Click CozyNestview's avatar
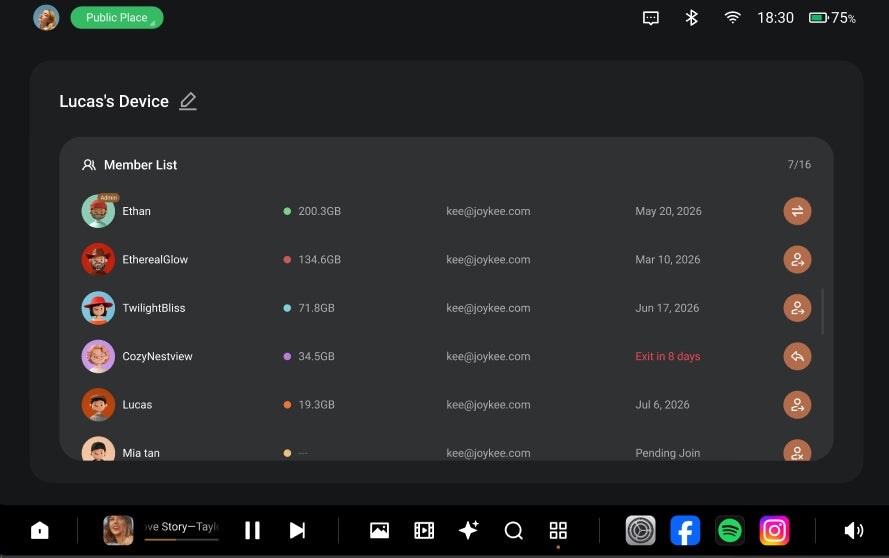Screen dimensions: 889x558 pos(98,356)
